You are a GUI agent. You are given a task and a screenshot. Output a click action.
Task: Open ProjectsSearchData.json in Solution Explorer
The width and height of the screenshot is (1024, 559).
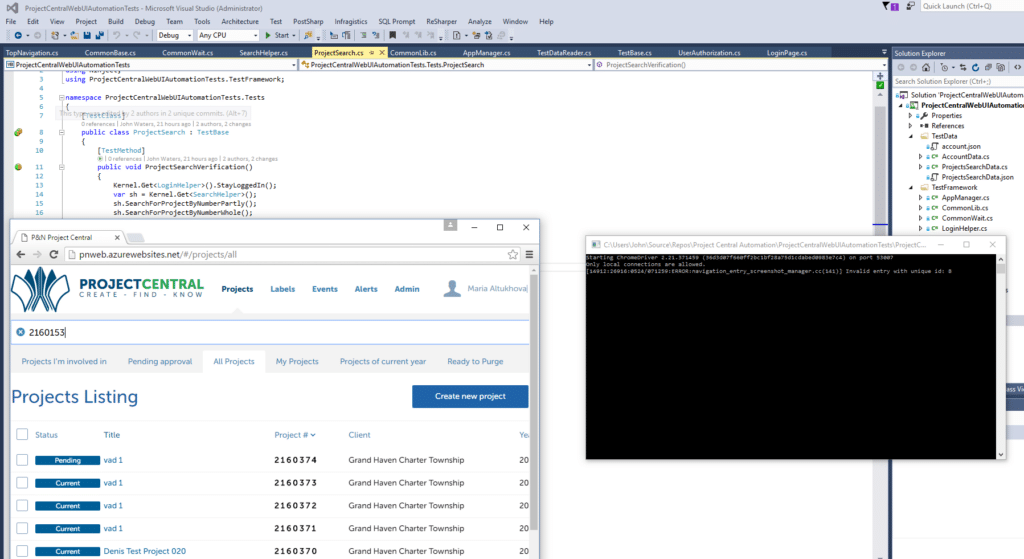pyautogui.click(x=977, y=178)
